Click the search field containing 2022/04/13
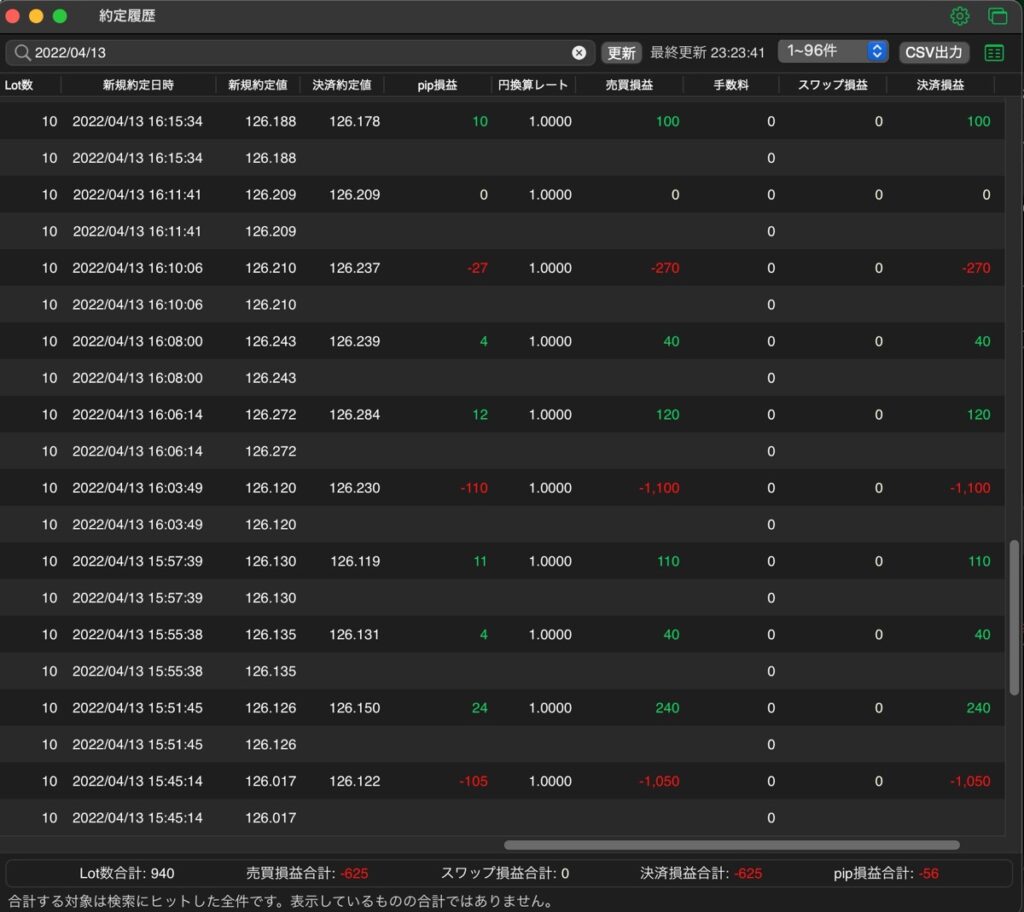 pyautogui.click(x=300, y=52)
